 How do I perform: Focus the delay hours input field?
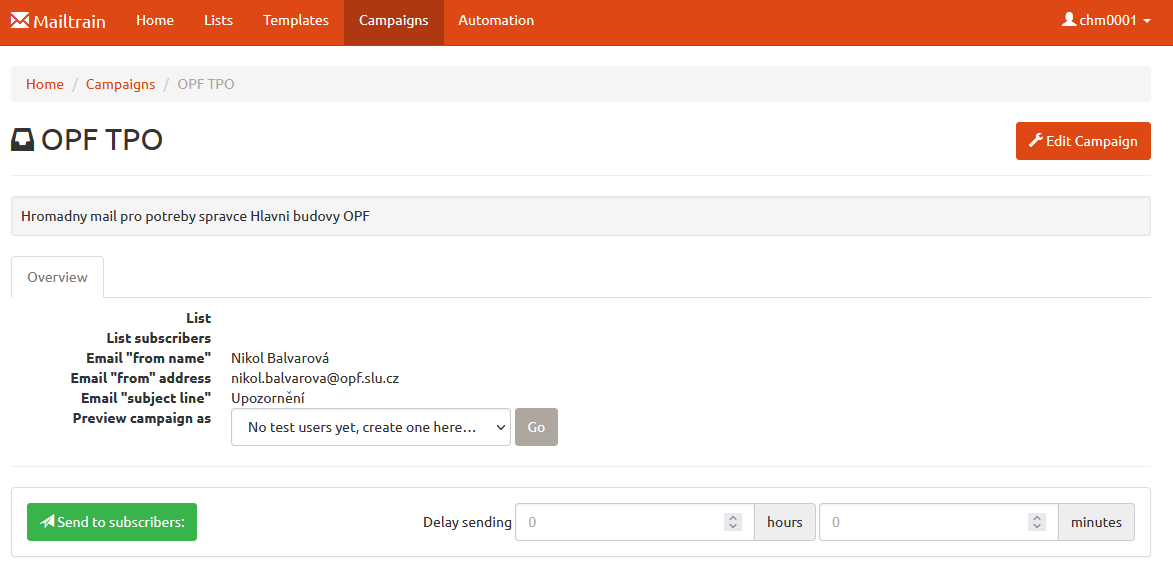pos(635,522)
